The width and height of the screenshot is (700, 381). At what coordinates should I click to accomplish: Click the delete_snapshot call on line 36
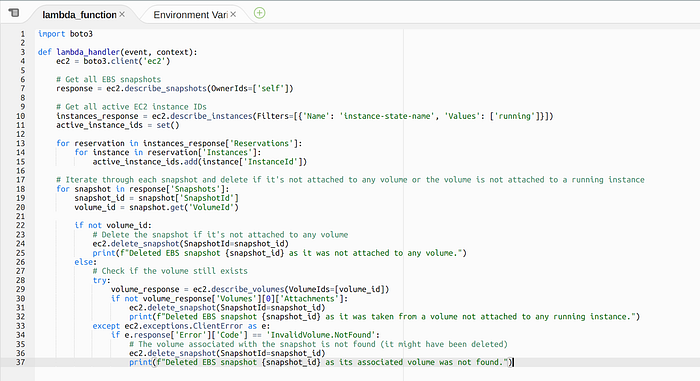tap(227, 353)
